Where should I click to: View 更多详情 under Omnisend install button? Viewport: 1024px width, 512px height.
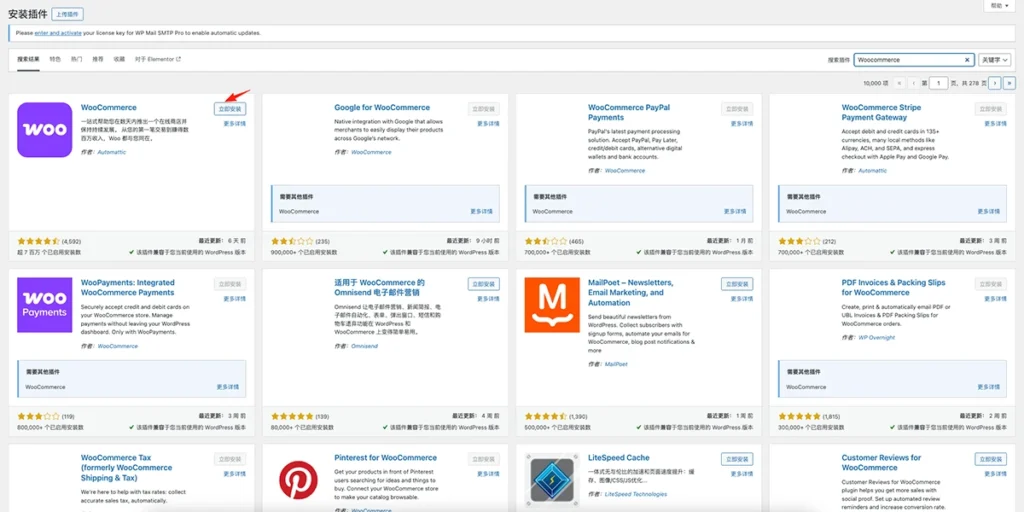488,298
